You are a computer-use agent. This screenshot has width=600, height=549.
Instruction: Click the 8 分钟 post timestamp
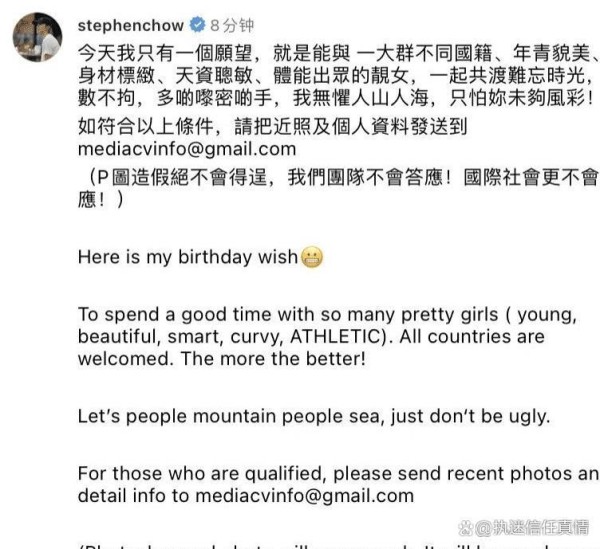[232, 26]
